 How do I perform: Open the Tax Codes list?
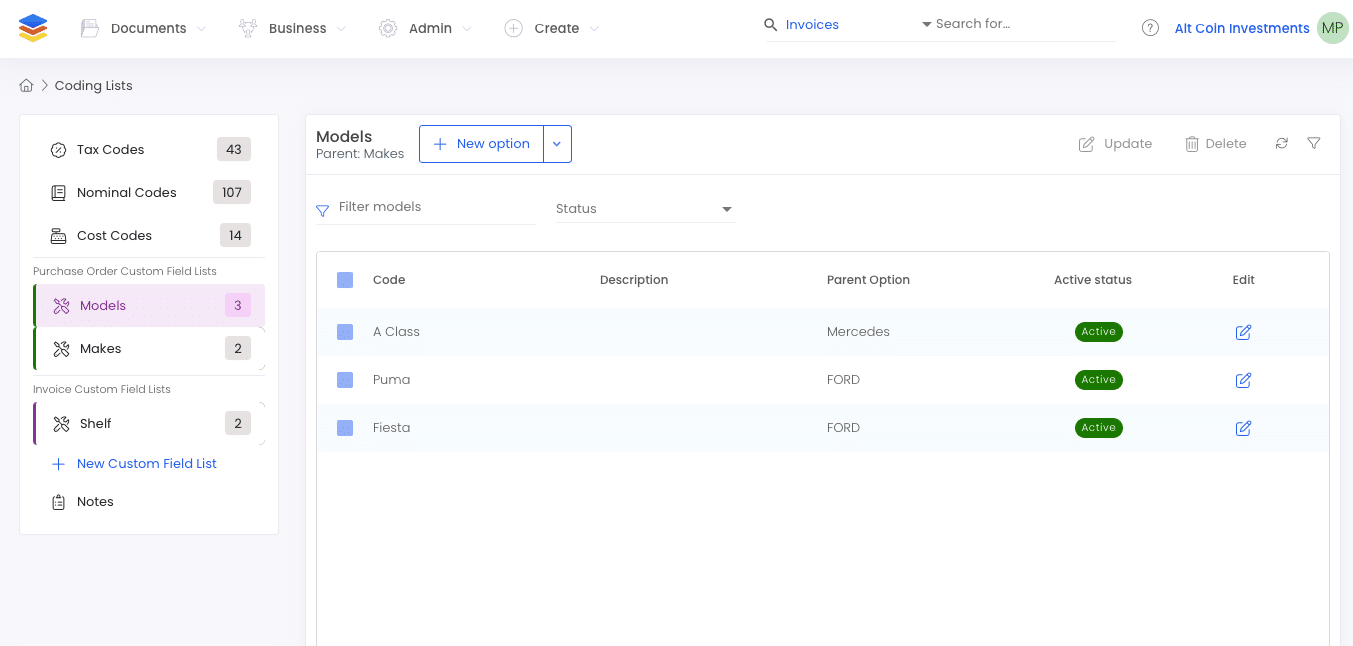click(150, 150)
